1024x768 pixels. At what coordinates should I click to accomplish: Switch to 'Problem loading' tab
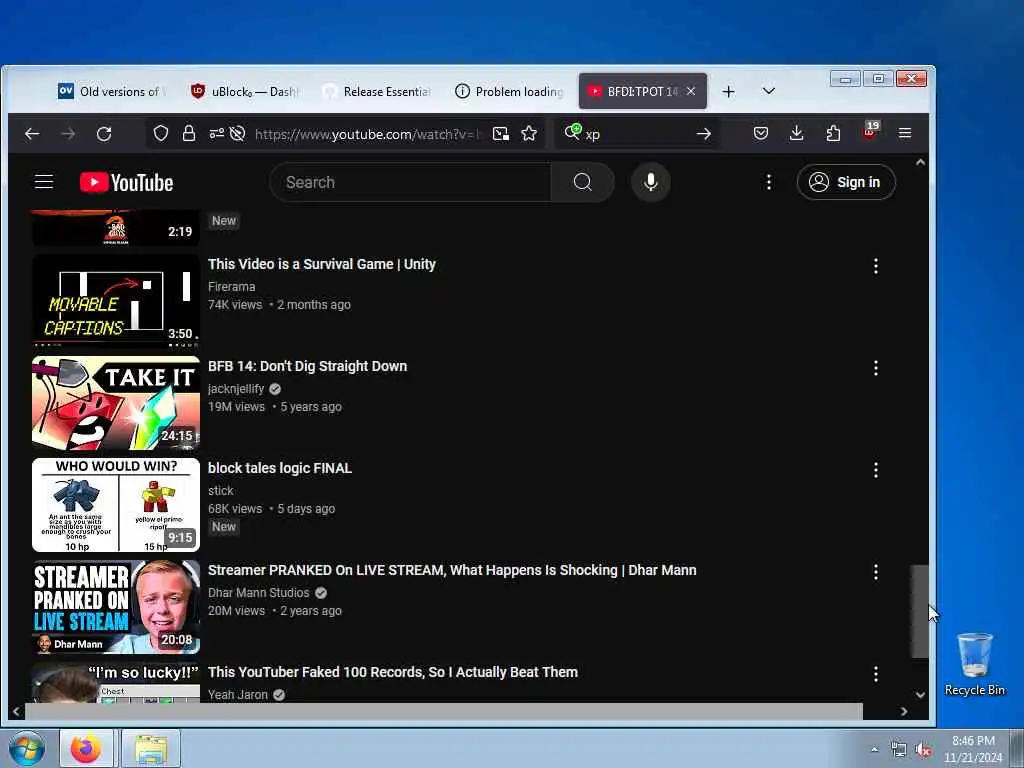509,91
